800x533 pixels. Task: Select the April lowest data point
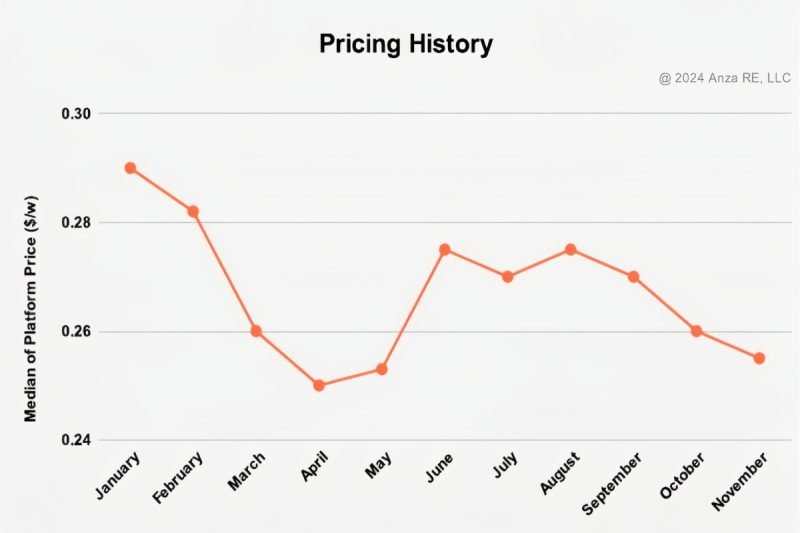[x=319, y=385]
